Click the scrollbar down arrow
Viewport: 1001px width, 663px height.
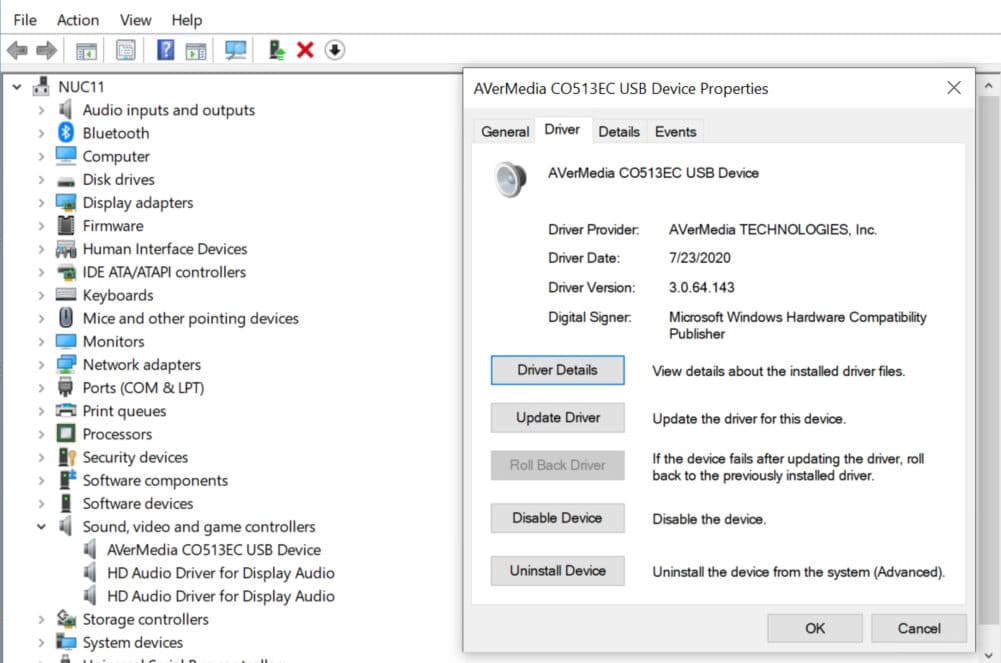pyautogui.click(x=988, y=655)
